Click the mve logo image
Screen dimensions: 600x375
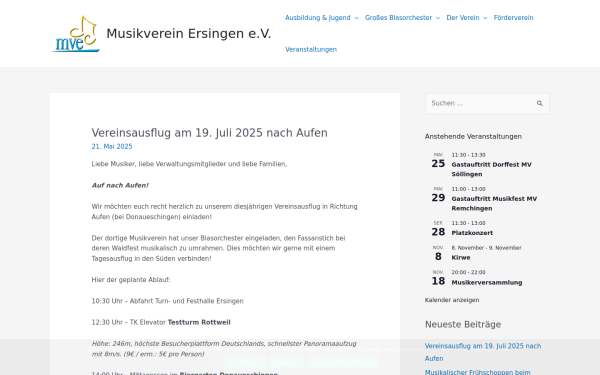[75, 34]
